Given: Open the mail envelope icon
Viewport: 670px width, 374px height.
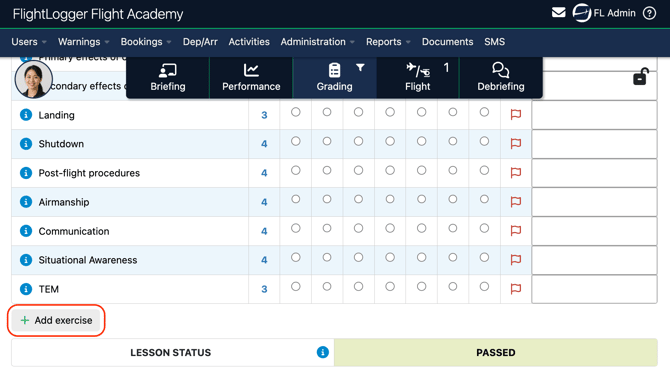Looking at the screenshot, I should (558, 13).
